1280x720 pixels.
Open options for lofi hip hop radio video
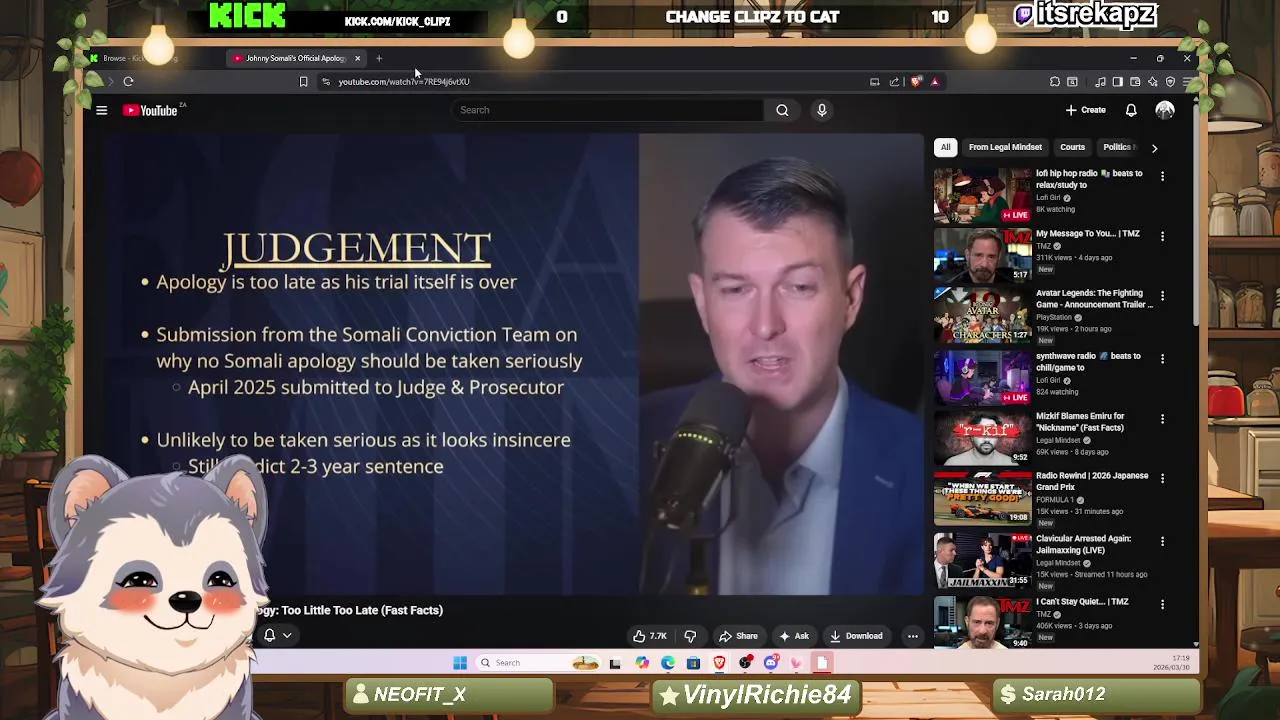pyautogui.click(x=1162, y=176)
